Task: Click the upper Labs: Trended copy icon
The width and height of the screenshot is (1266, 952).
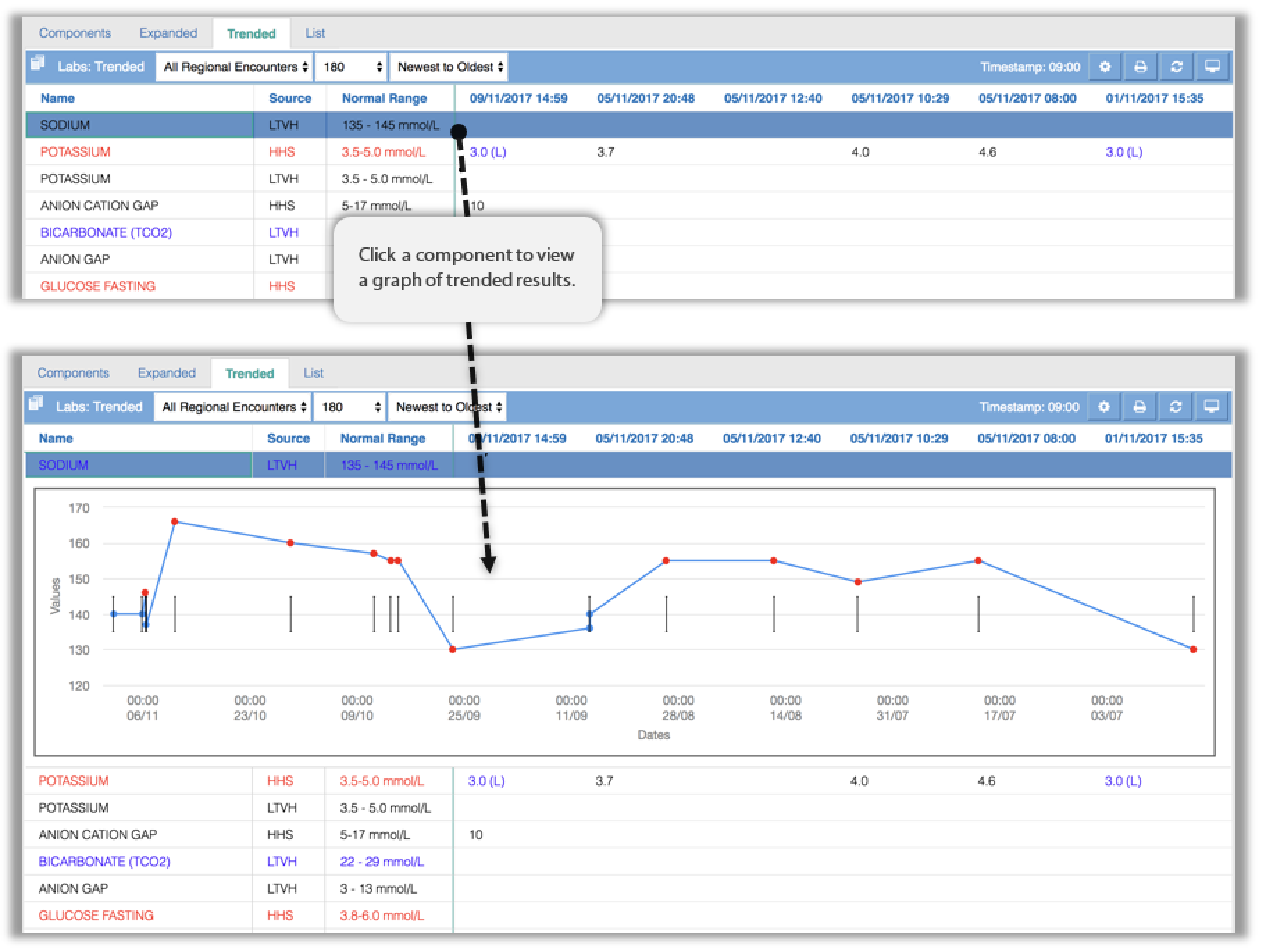Action: (38, 64)
